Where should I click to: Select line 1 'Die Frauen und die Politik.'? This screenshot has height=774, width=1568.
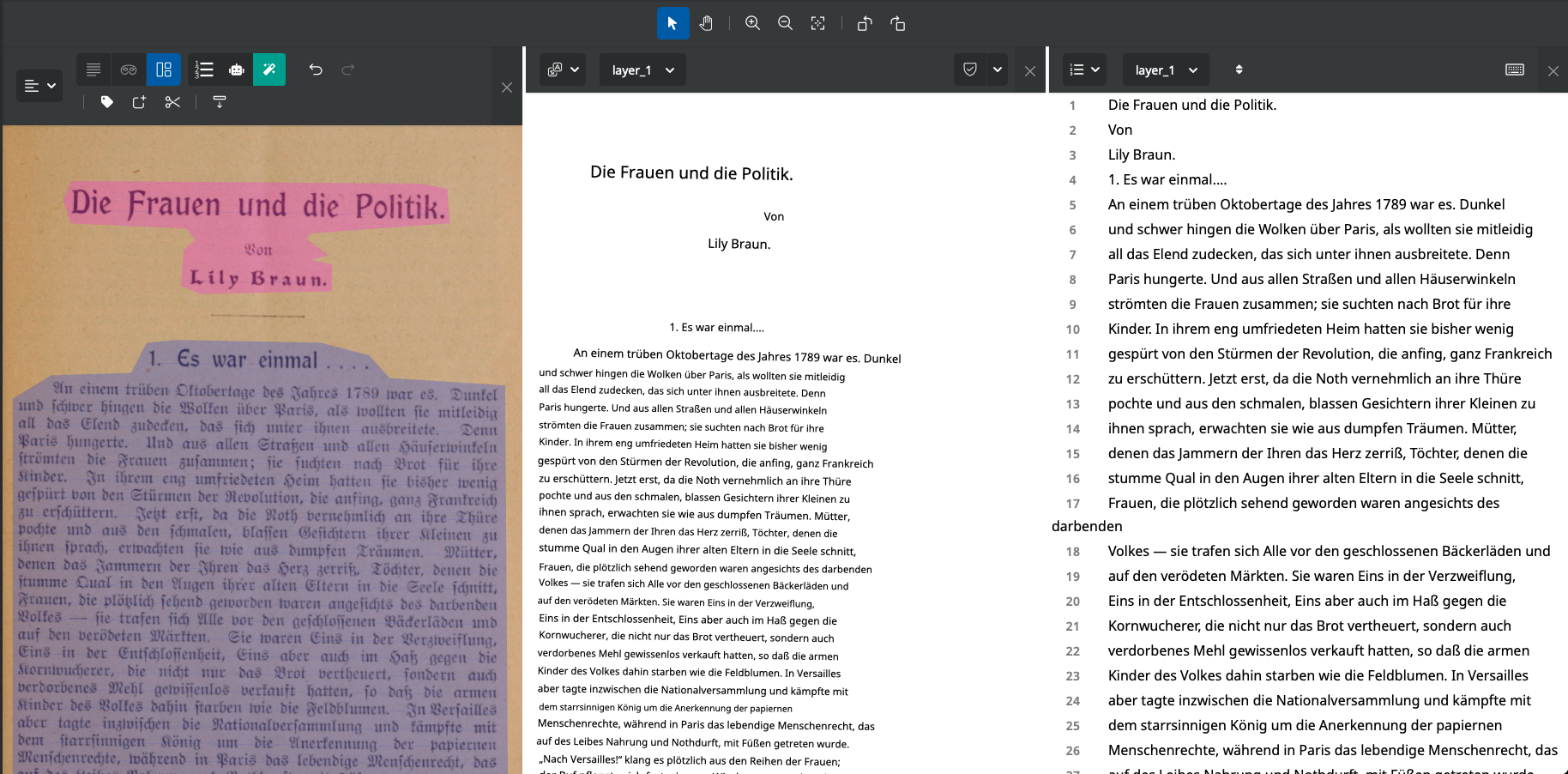pos(1192,105)
